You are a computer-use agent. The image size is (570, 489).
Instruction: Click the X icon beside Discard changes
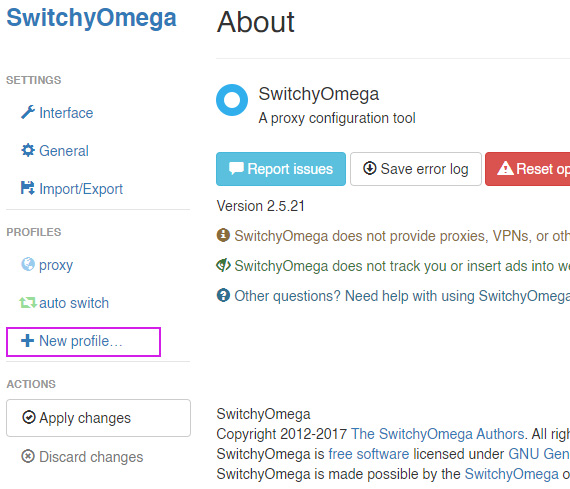pyautogui.click(x=28, y=456)
